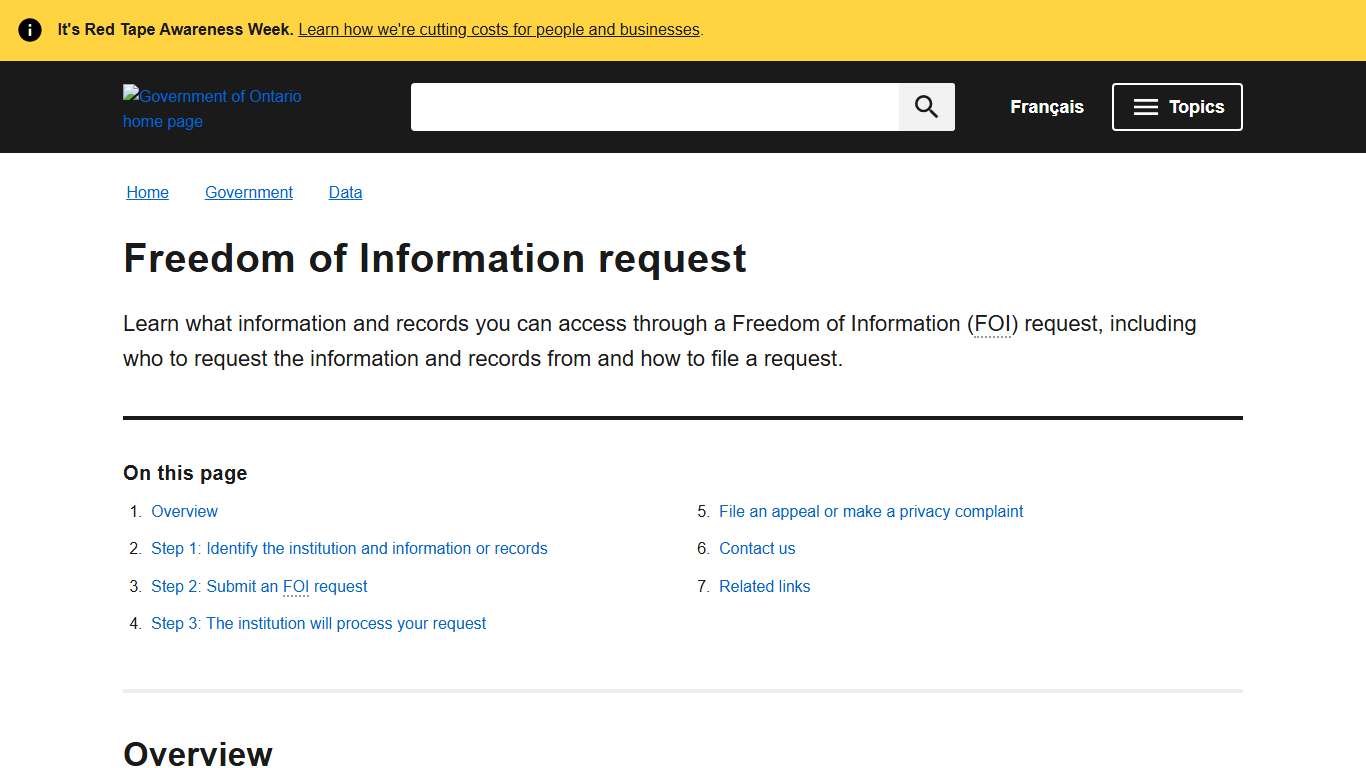Screen dimensions: 1366x768
Task: Click the FOI abbreviation in the intro paragraph
Action: [x=992, y=323]
